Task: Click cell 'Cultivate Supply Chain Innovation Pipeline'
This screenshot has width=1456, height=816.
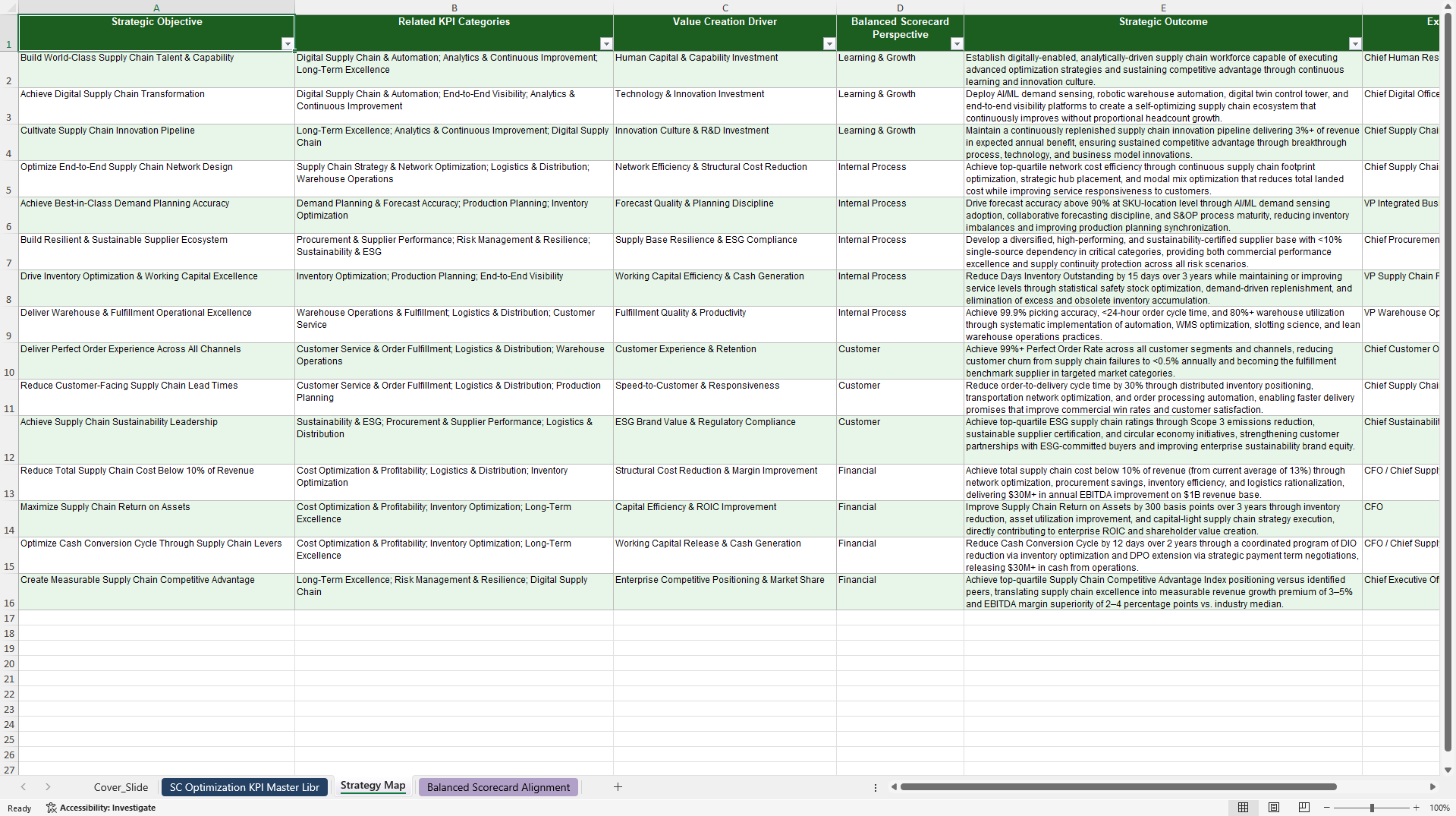Action: [156, 143]
